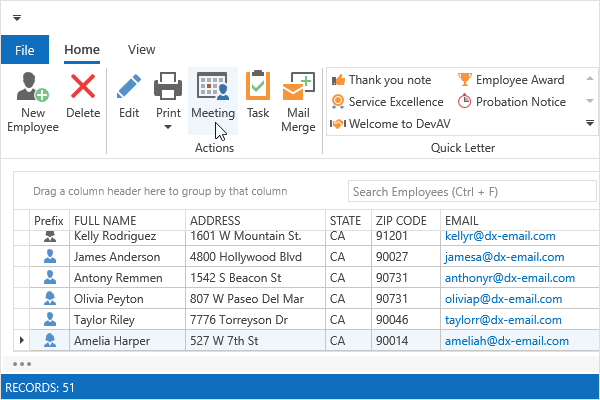Open the File menu

(x=25, y=49)
